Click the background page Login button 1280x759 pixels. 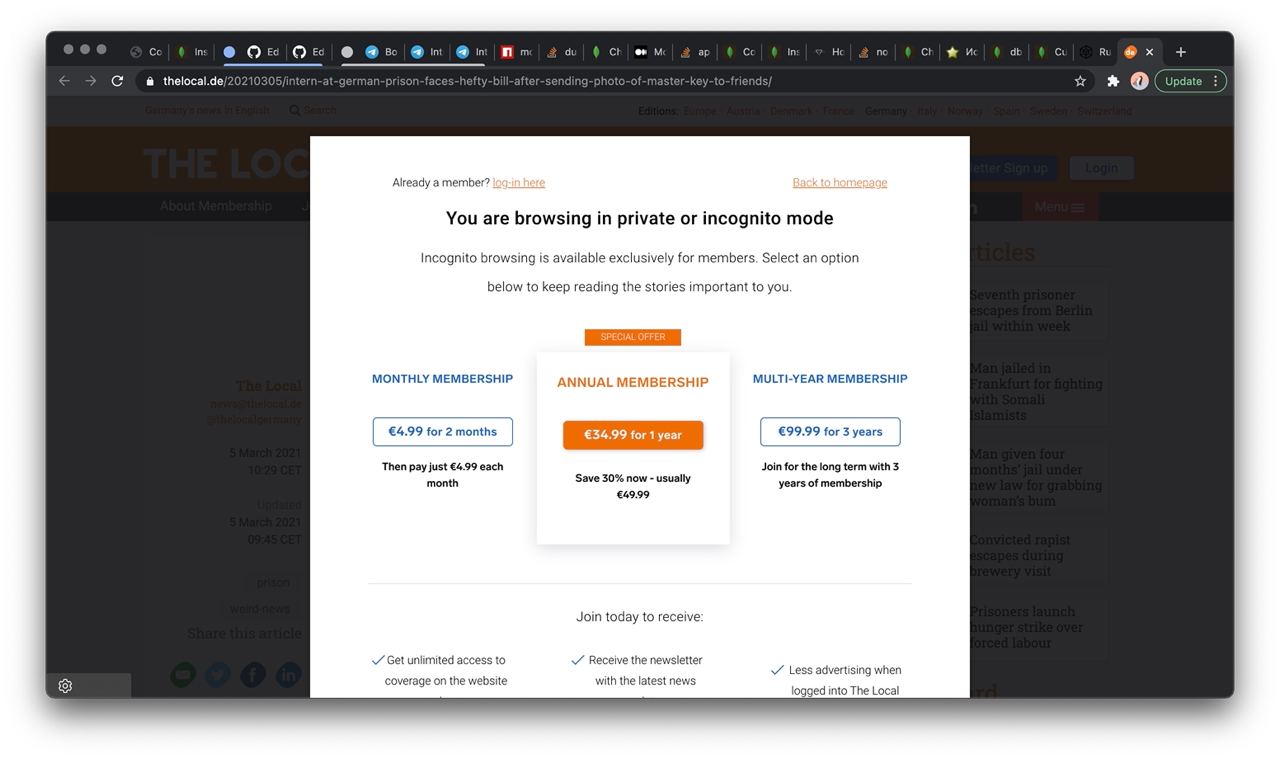[x=1101, y=168]
